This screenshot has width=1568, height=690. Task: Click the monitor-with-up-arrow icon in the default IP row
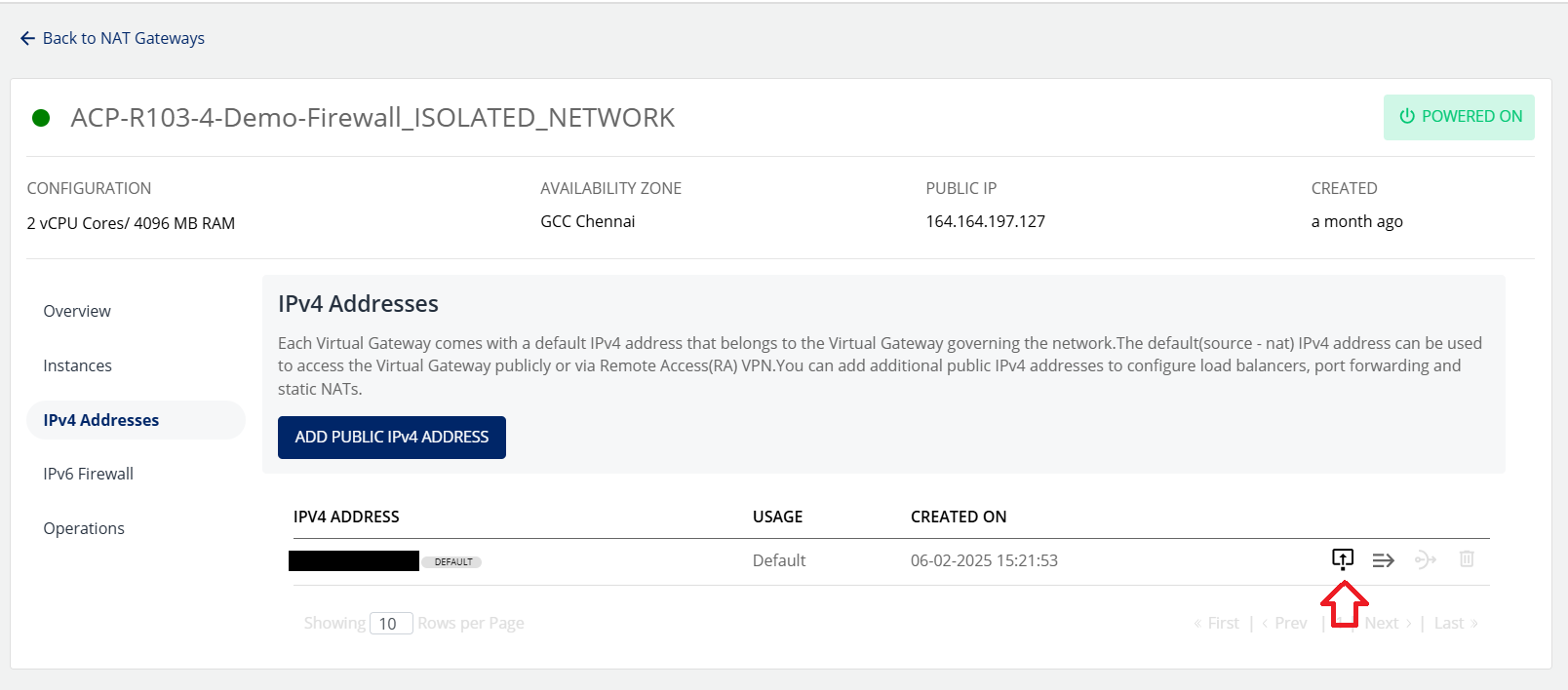(1343, 559)
